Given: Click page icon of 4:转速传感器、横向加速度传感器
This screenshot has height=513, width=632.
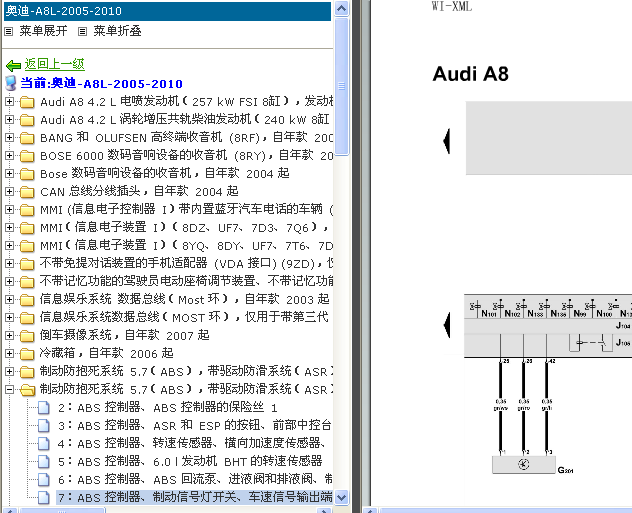Looking at the screenshot, I should (44, 444).
